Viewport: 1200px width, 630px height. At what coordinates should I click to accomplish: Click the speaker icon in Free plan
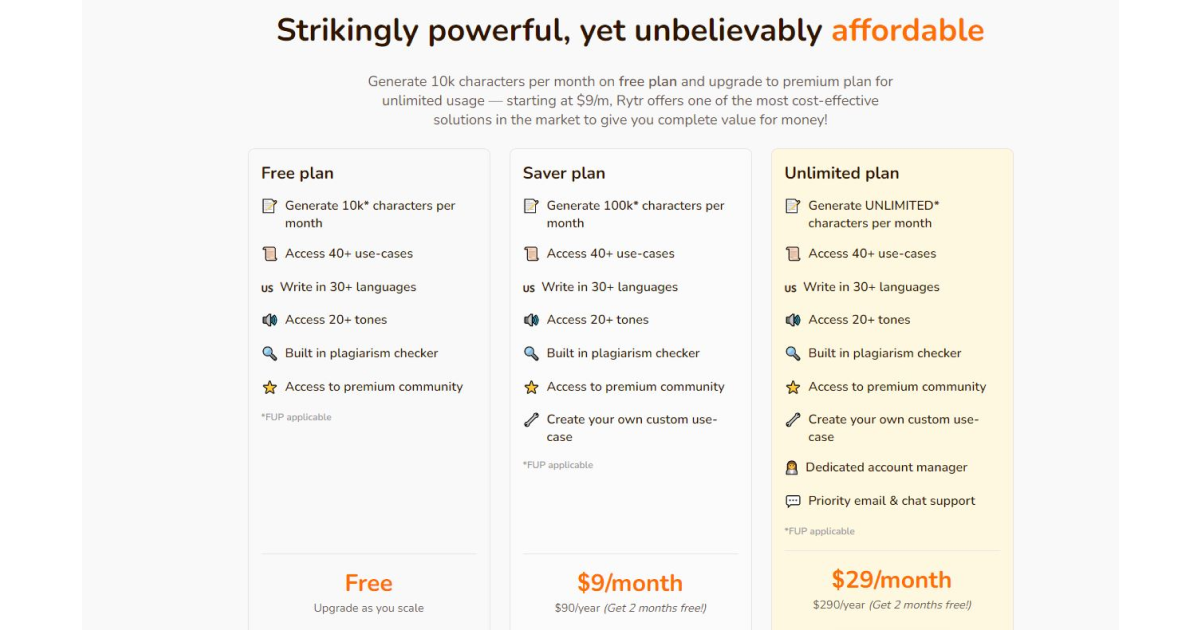click(x=269, y=320)
